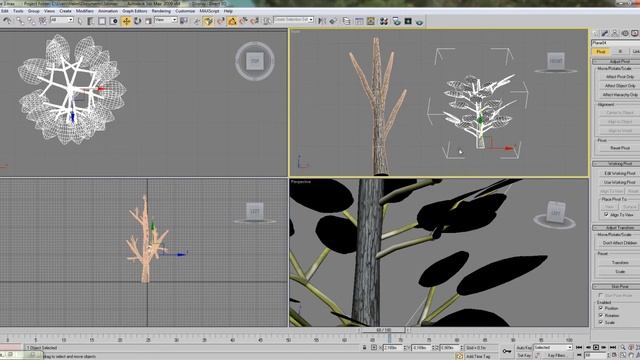Switch to the IK tab in Hierarchy panel
640x360 pixels.
click(620, 51)
